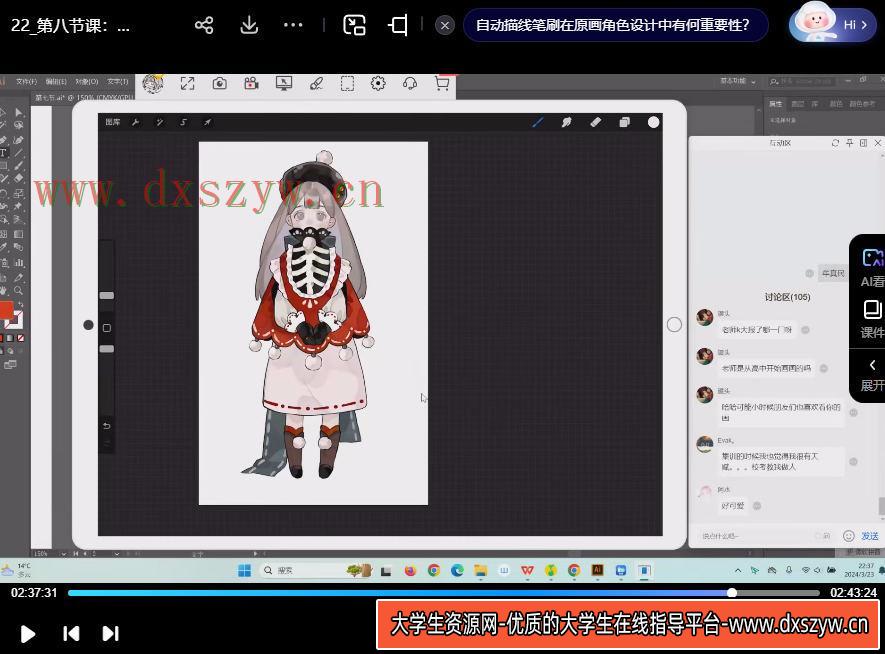Click the chat message input field
The height and width of the screenshot is (654, 885).
(753, 536)
